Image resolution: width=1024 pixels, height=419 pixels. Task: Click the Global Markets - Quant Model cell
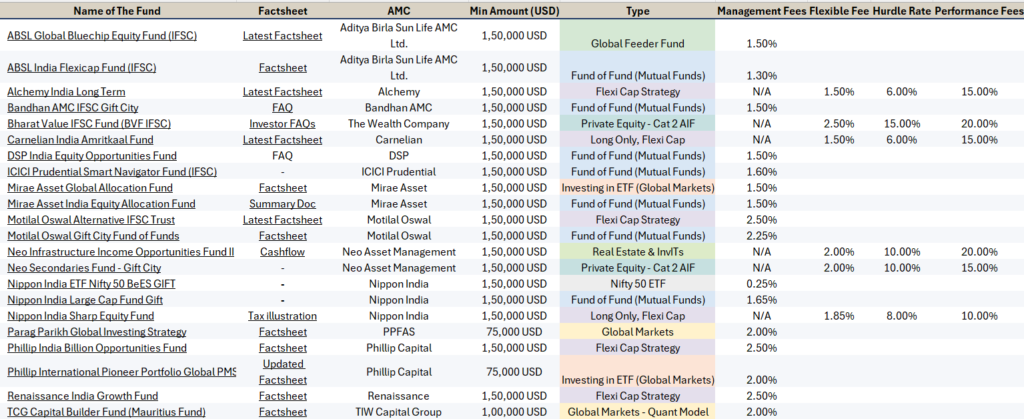[637, 412]
